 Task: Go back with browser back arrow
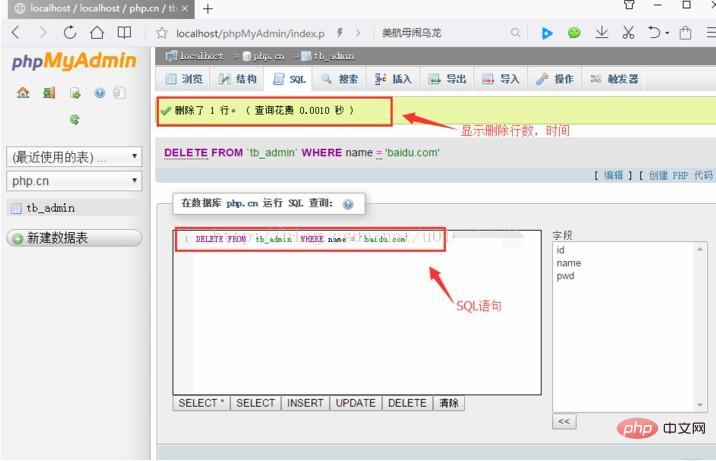click(16, 32)
